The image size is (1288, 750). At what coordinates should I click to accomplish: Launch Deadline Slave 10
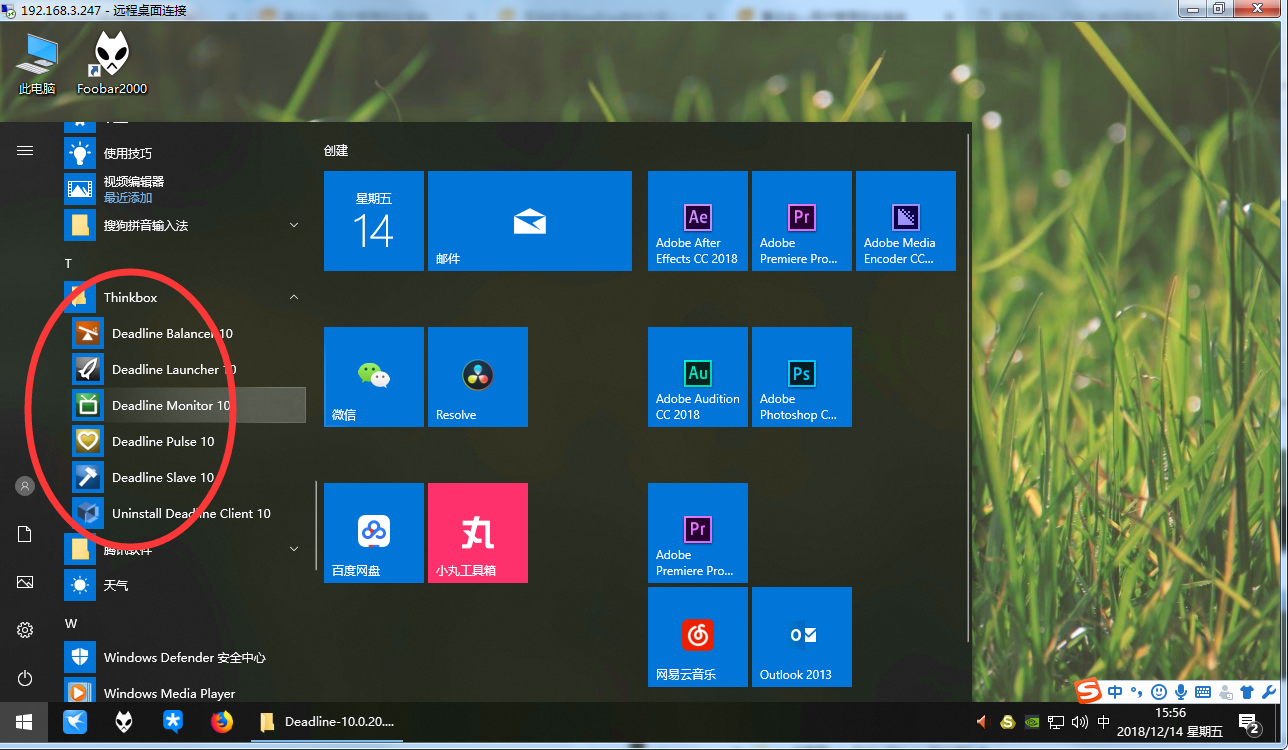point(163,477)
